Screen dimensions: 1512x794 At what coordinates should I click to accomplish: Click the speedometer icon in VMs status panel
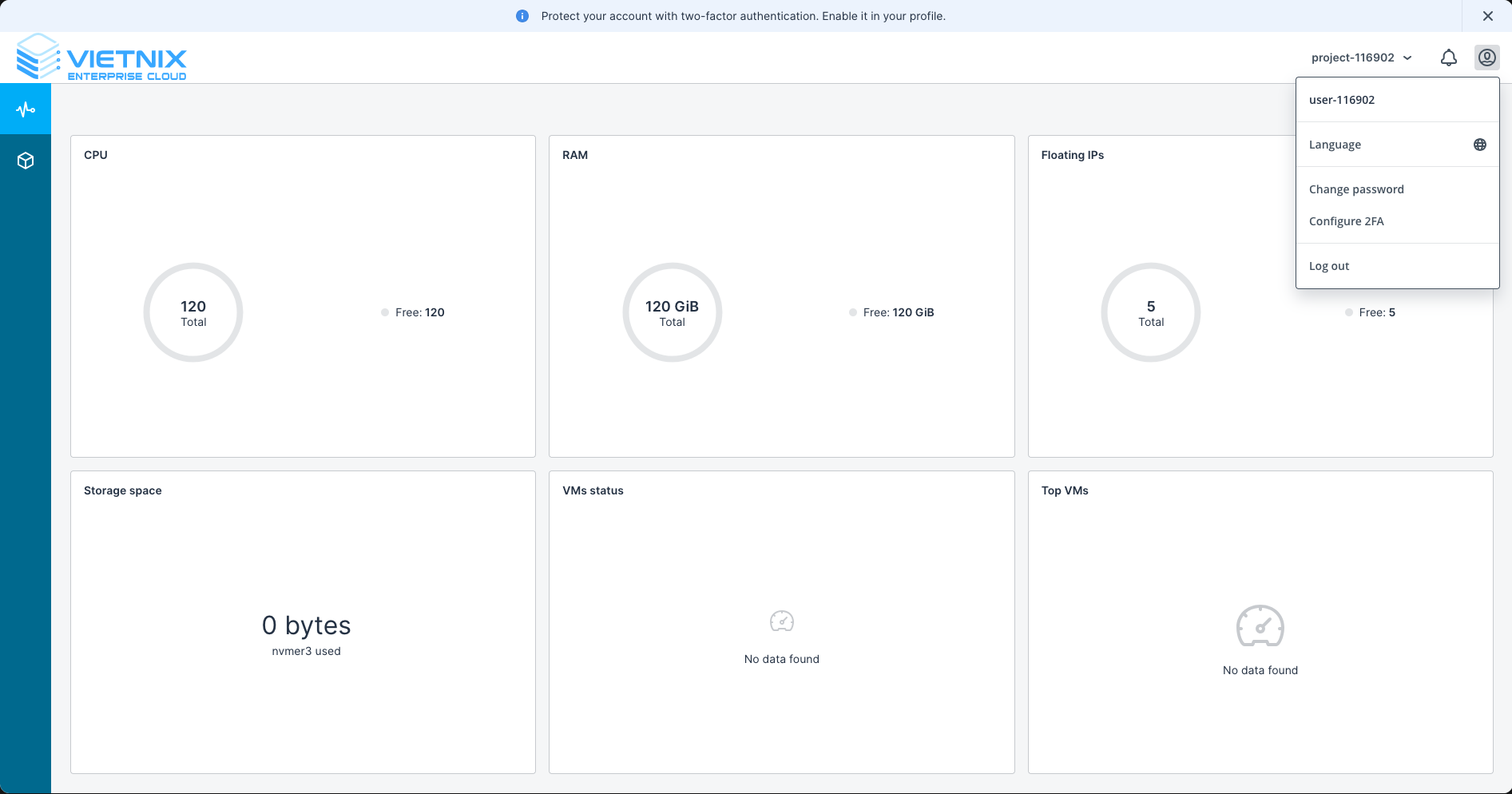[781, 621]
